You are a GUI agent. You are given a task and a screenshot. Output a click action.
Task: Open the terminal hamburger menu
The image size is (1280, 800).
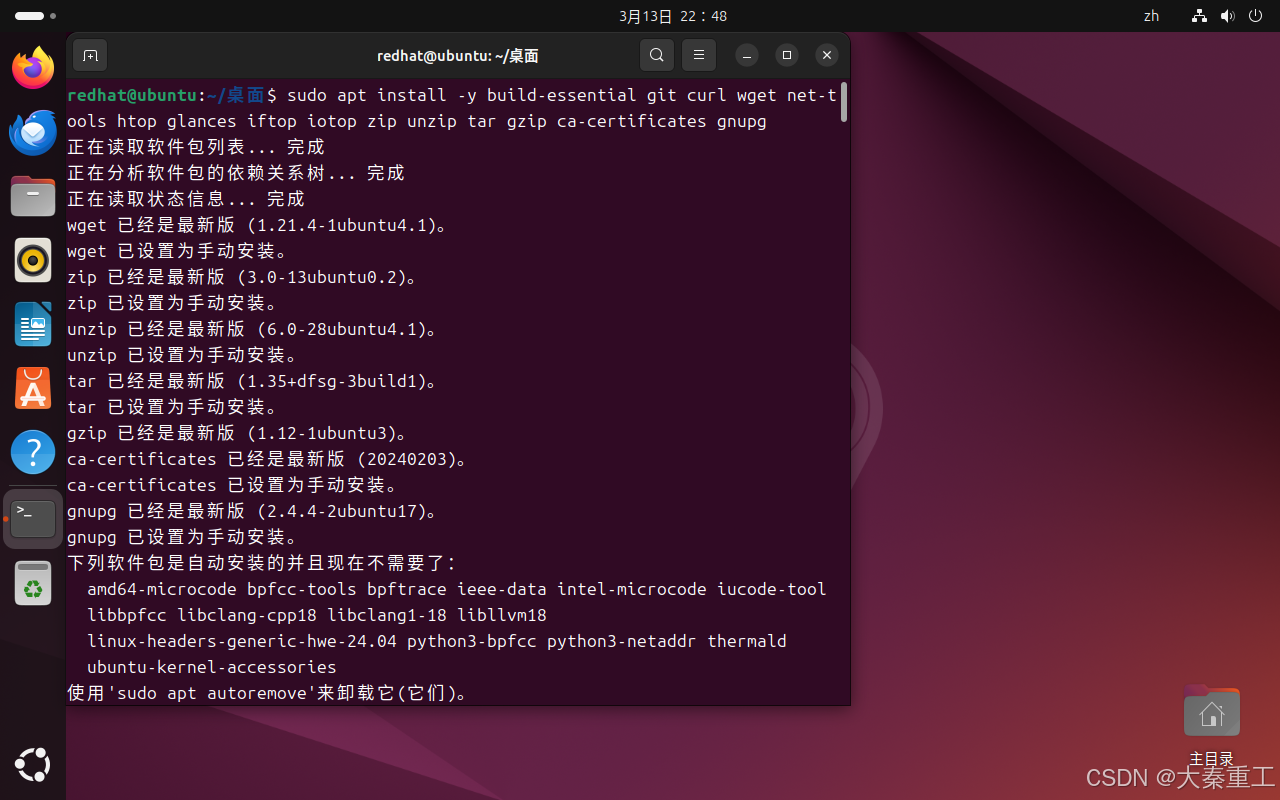[699, 55]
